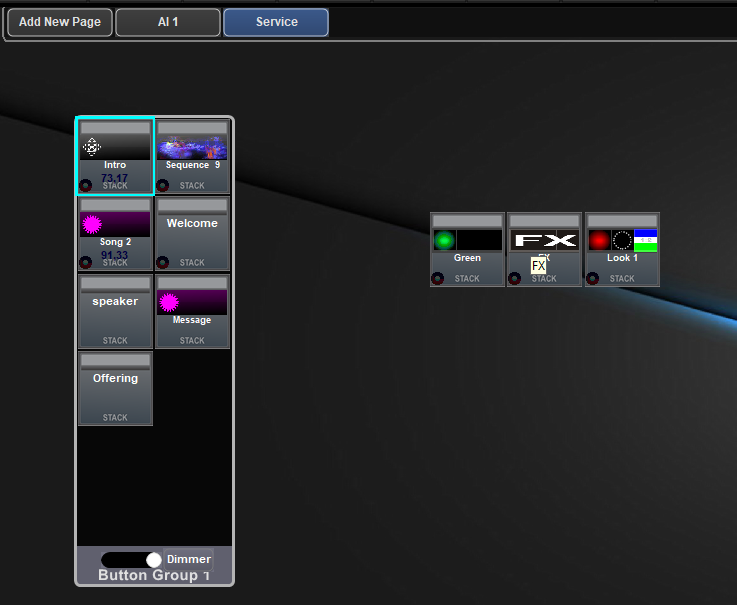The image size is (737, 605).
Task: Click the Sequence 9 stack thumbnail
Action: [x=192, y=147]
